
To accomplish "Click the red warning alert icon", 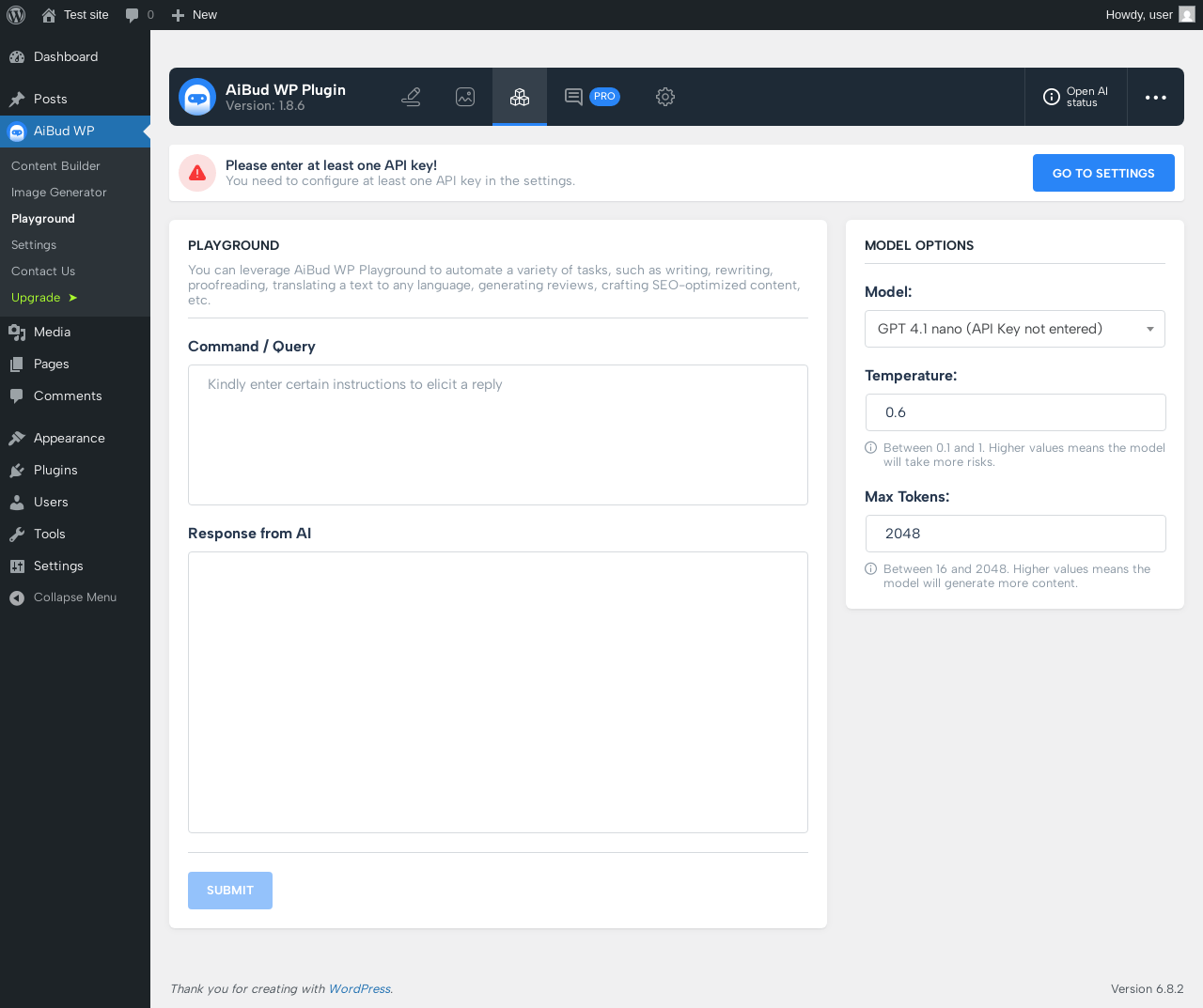I will click(x=197, y=173).
